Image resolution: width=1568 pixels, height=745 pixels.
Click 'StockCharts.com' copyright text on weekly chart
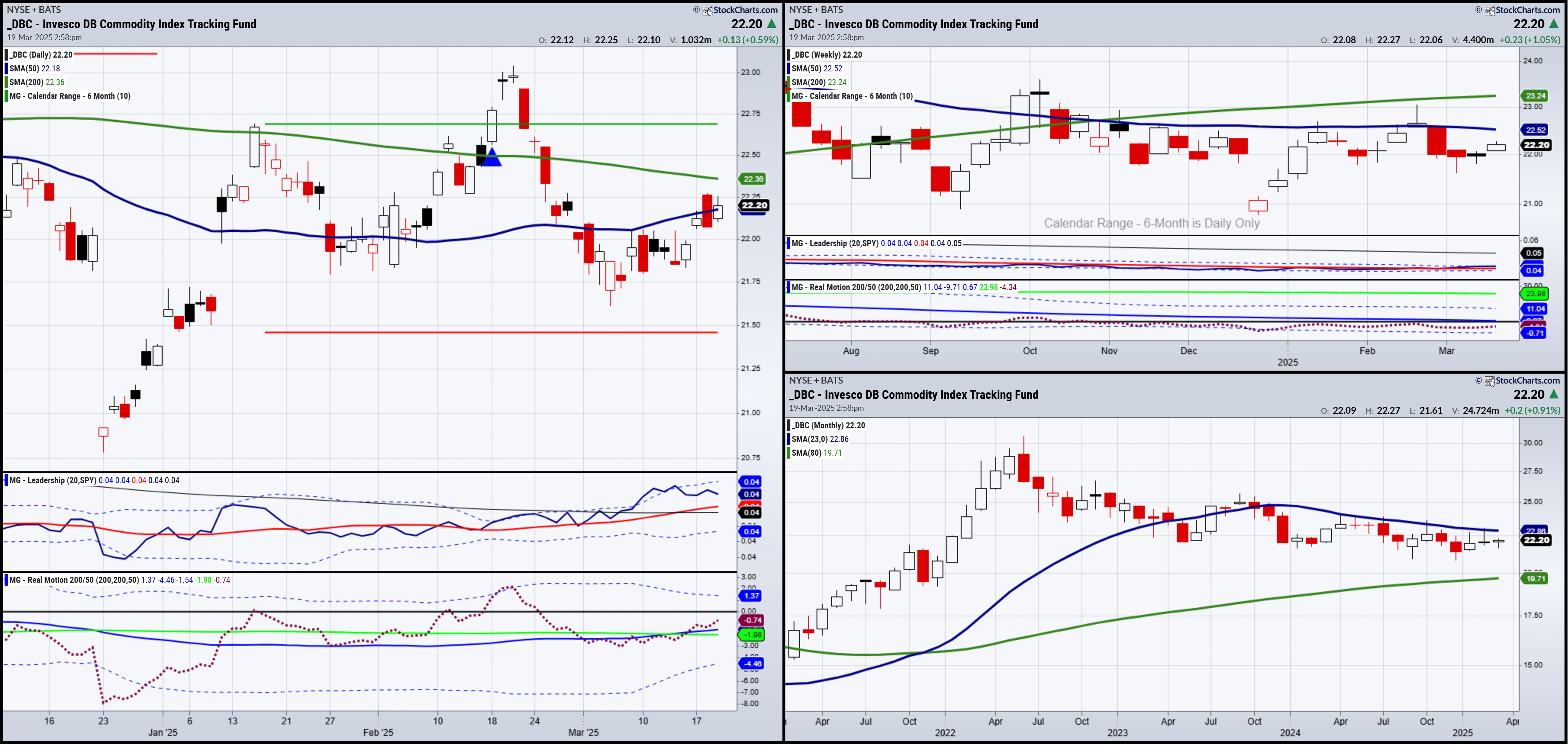1528,10
